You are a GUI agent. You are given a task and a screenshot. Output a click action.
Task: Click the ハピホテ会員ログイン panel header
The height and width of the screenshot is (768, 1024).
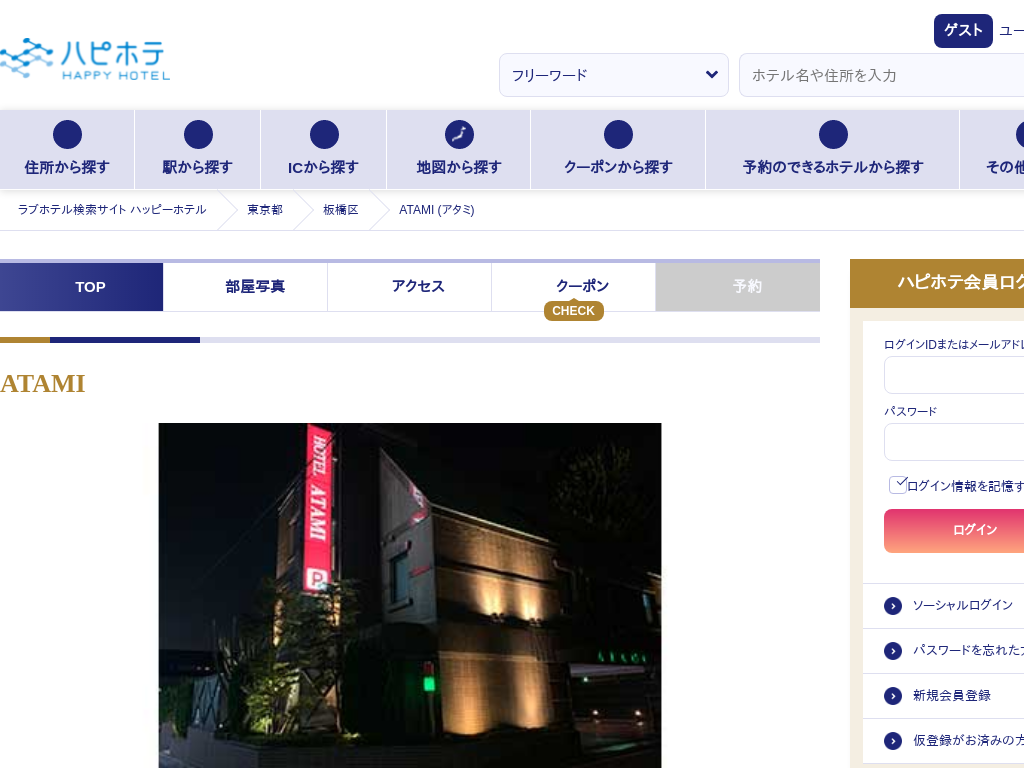point(937,283)
